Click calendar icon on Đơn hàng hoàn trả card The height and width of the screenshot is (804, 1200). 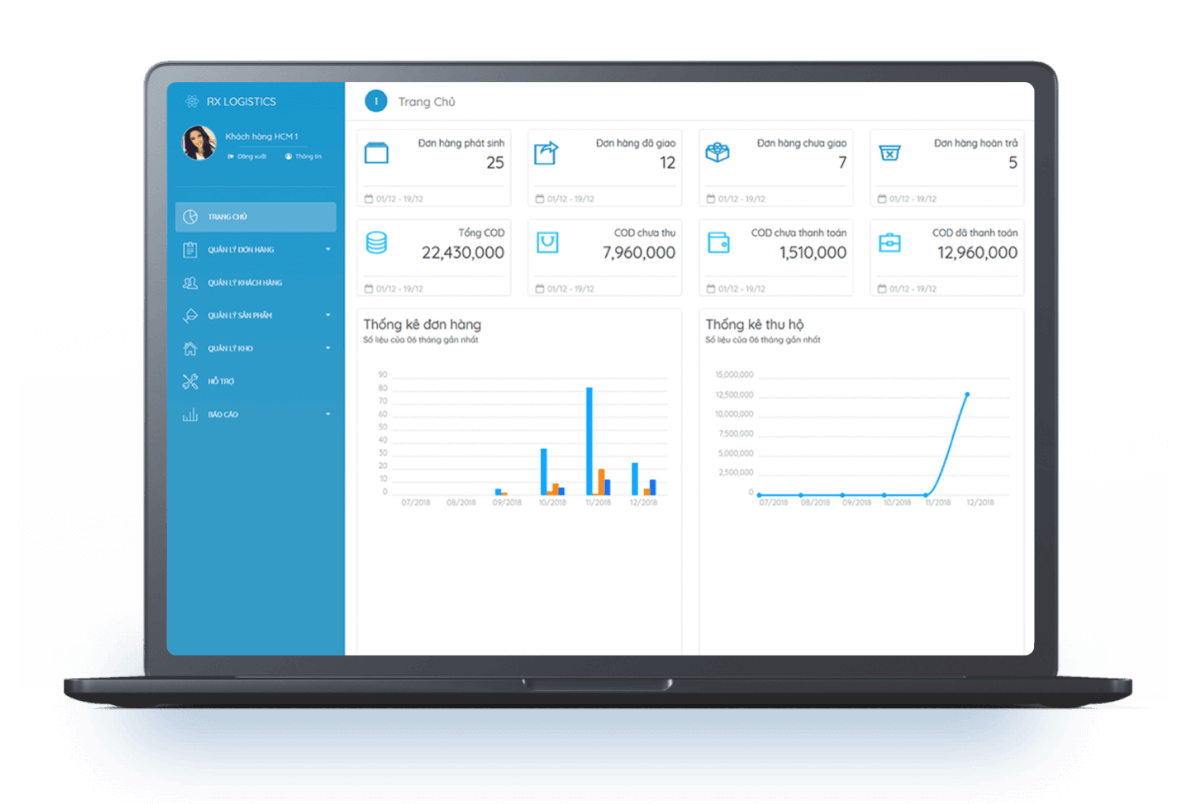882,199
